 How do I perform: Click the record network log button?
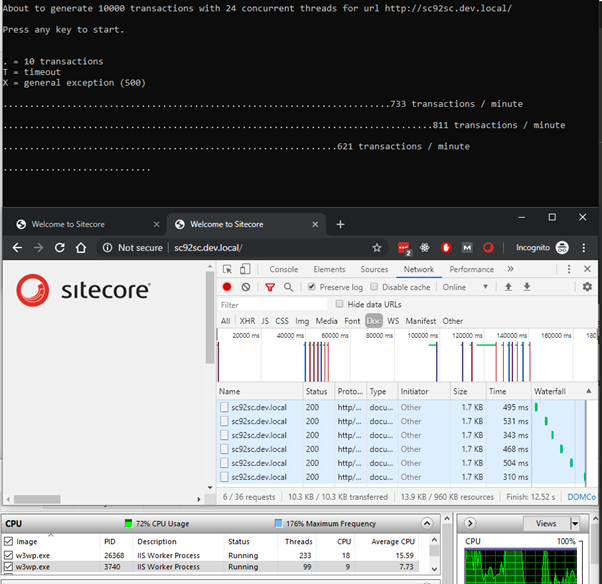pos(227,287)
